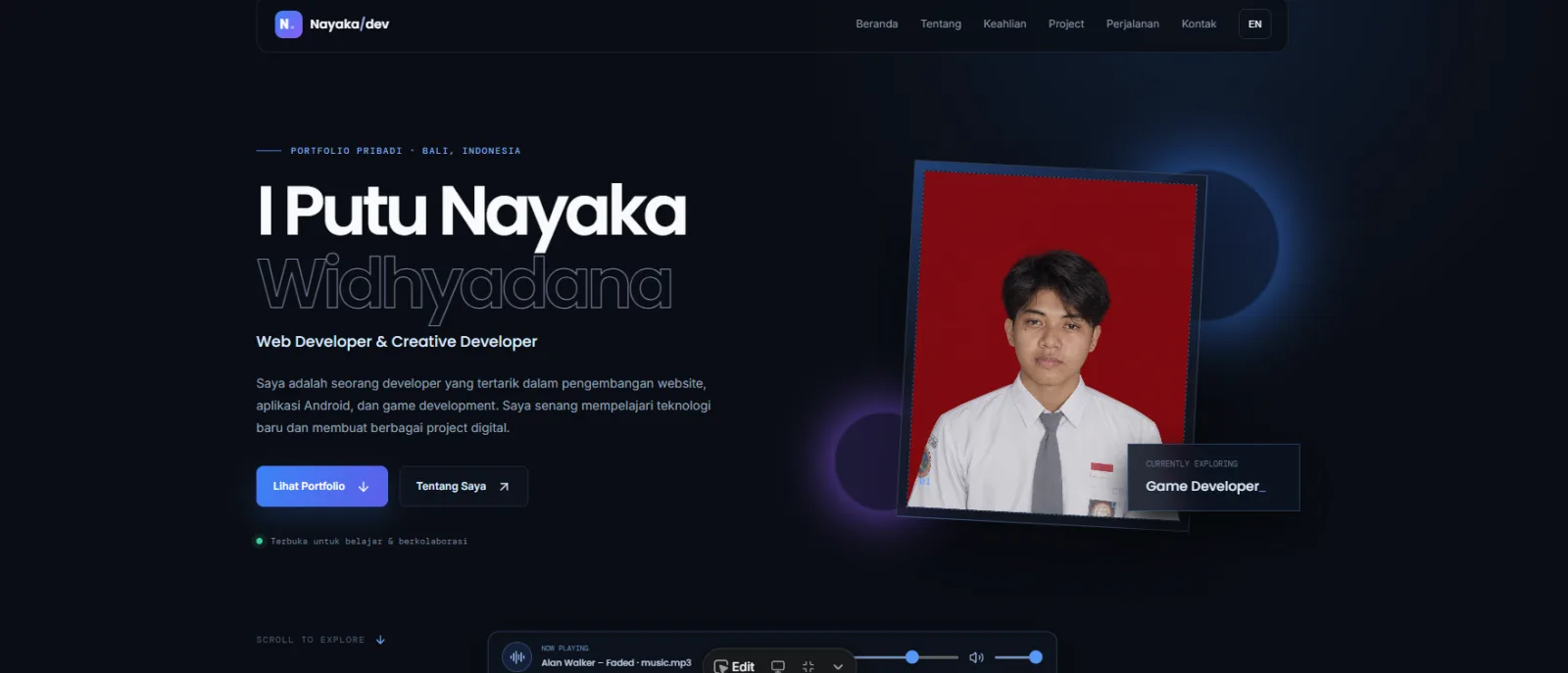Click the green Terbuka untuk belajar status dot

260,541
